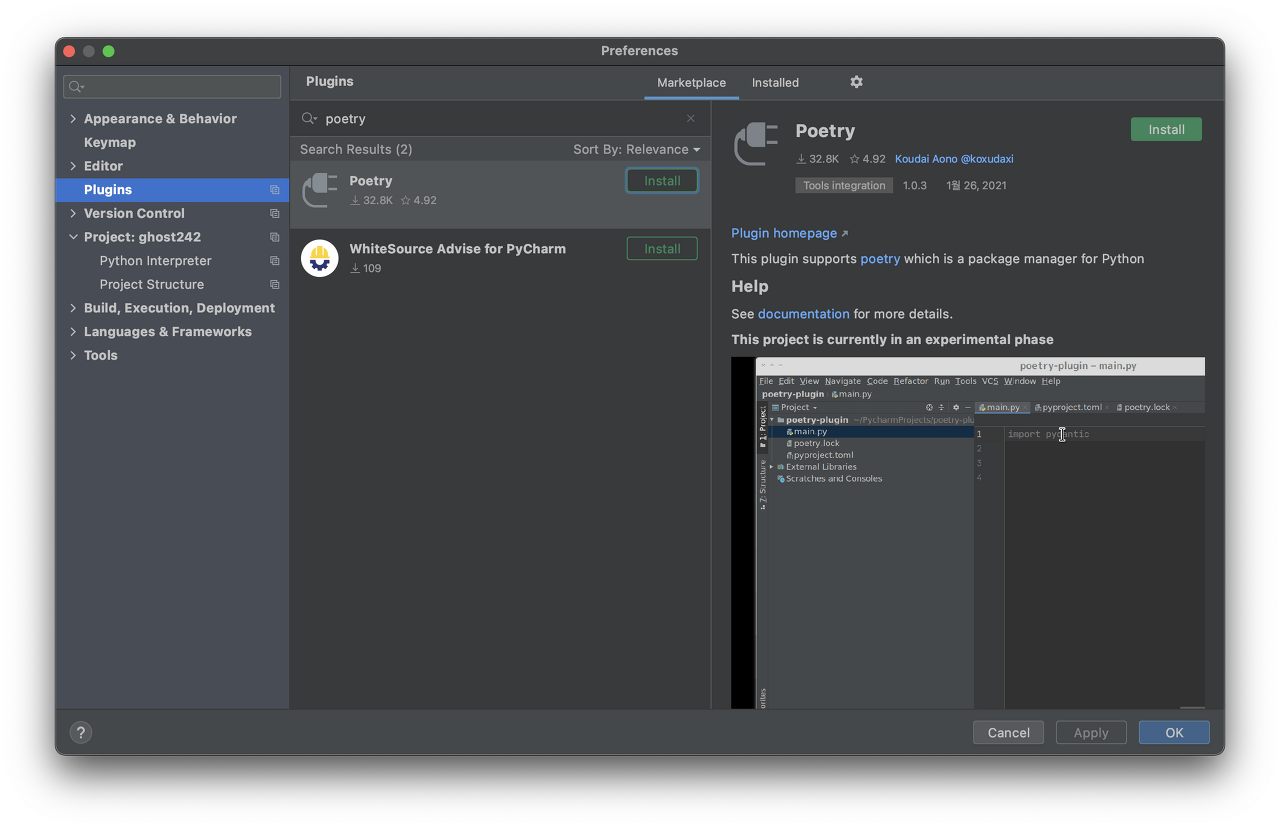Screen dimensions: 1280x828
Task: Expand the Version Control node
Action: pos(73,213)
